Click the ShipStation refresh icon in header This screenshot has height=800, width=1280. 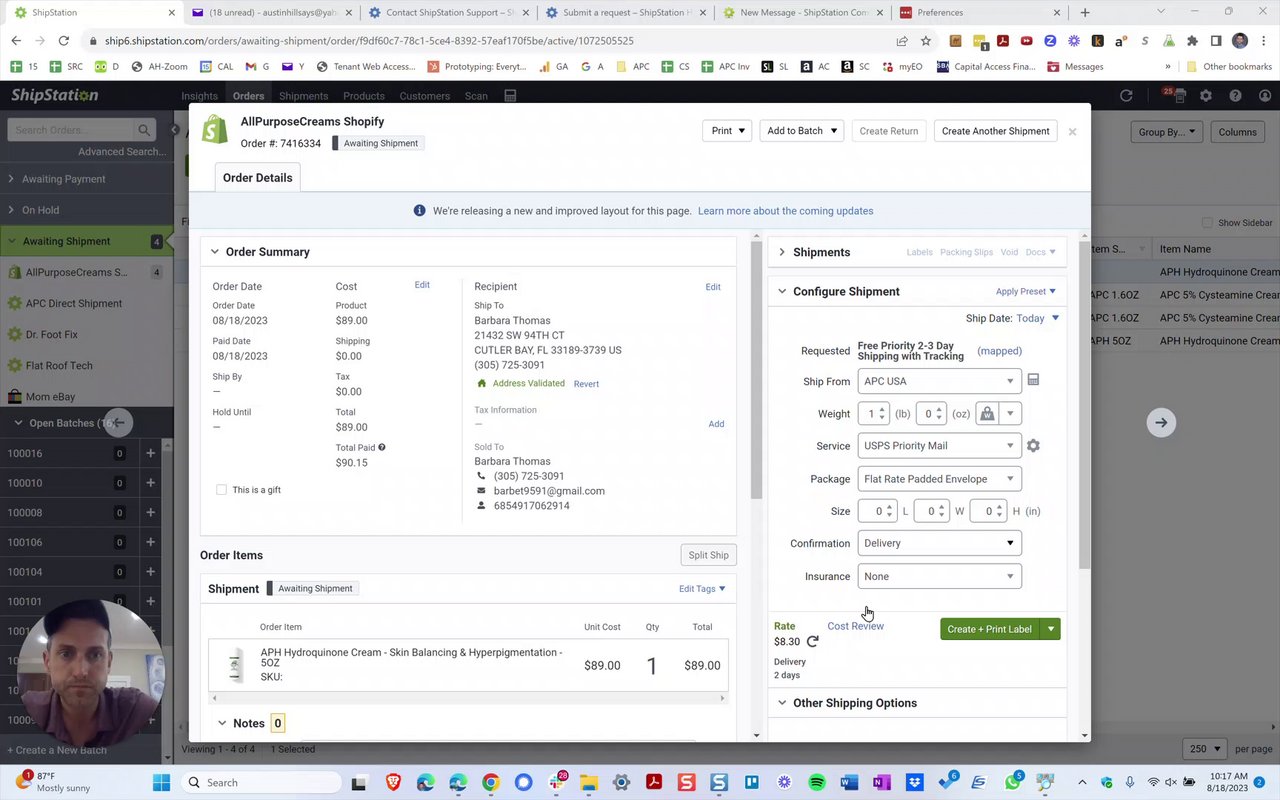pyautogui.click(x=1126, y=96)
